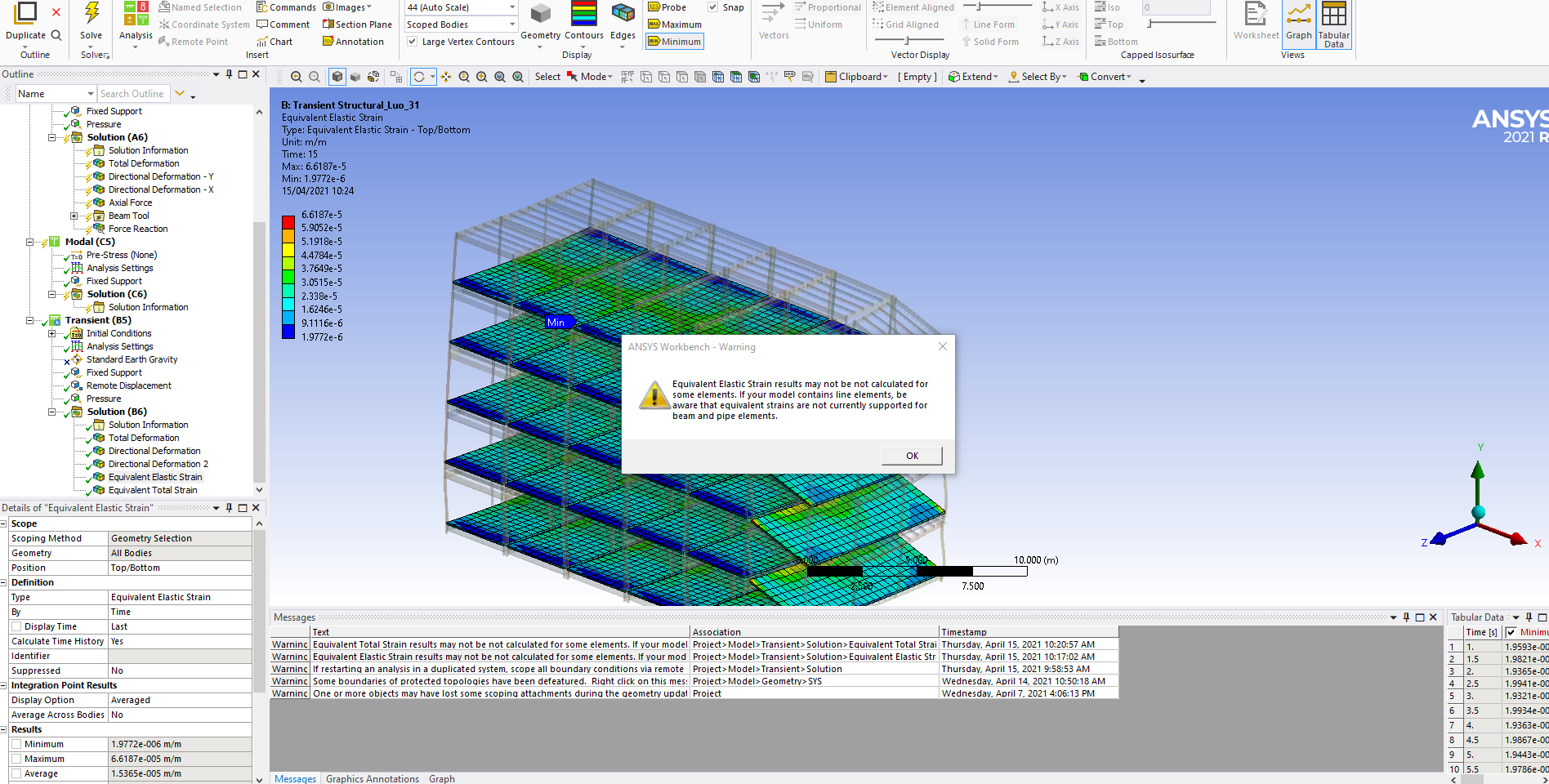Click the Duplicate icon in Outline group
Screen dimensions: 1549x784
pyautogui.click(x=26, y=14)
